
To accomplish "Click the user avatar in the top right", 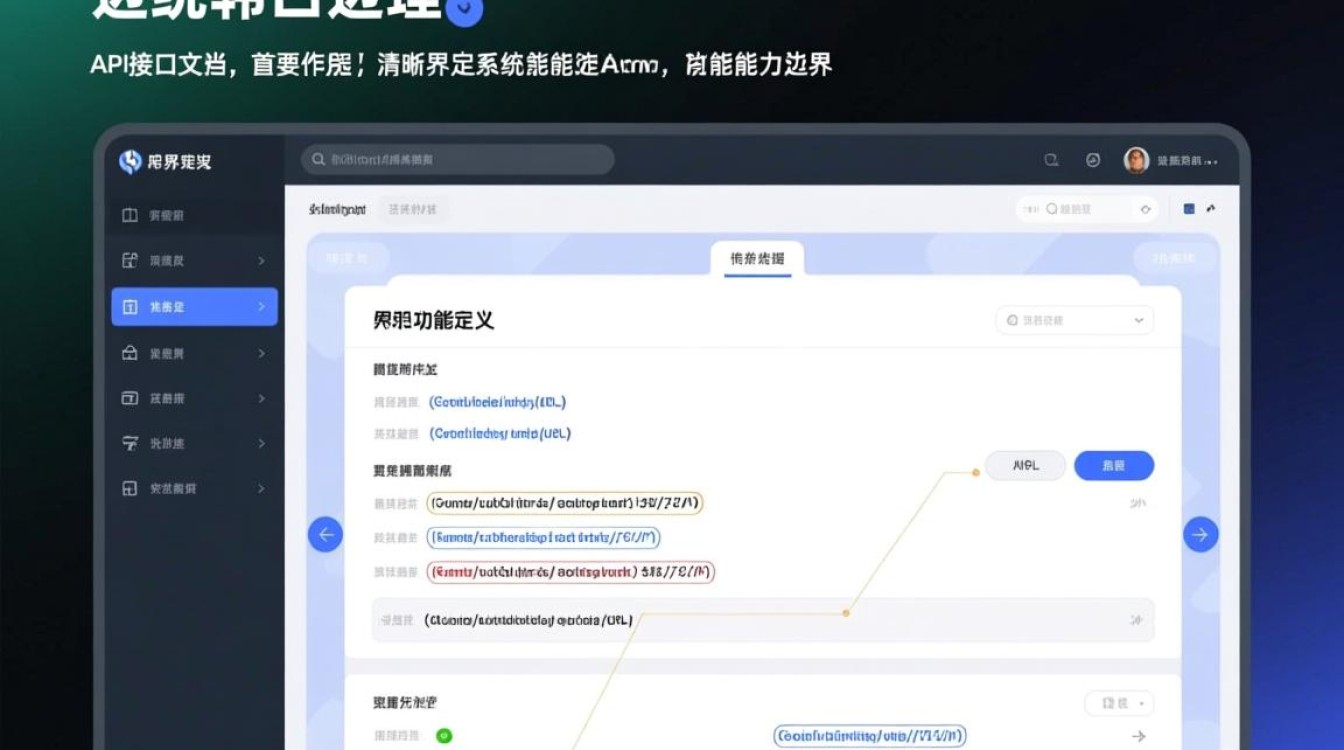I will click(x=1134, y=160).
